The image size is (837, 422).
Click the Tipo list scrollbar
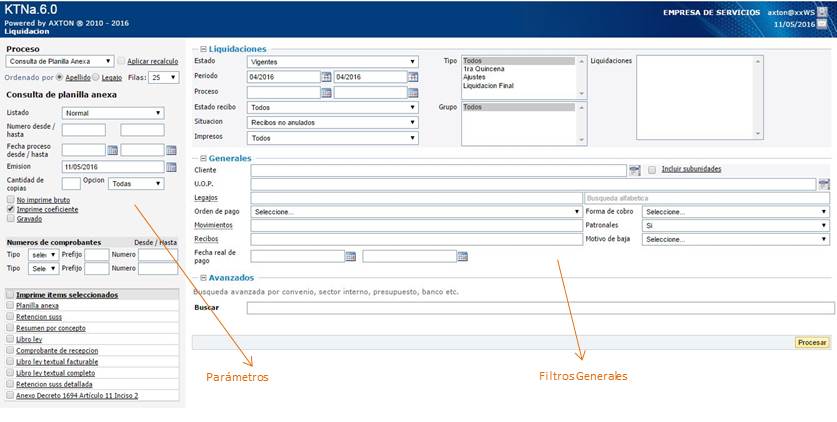coord(580,75)
